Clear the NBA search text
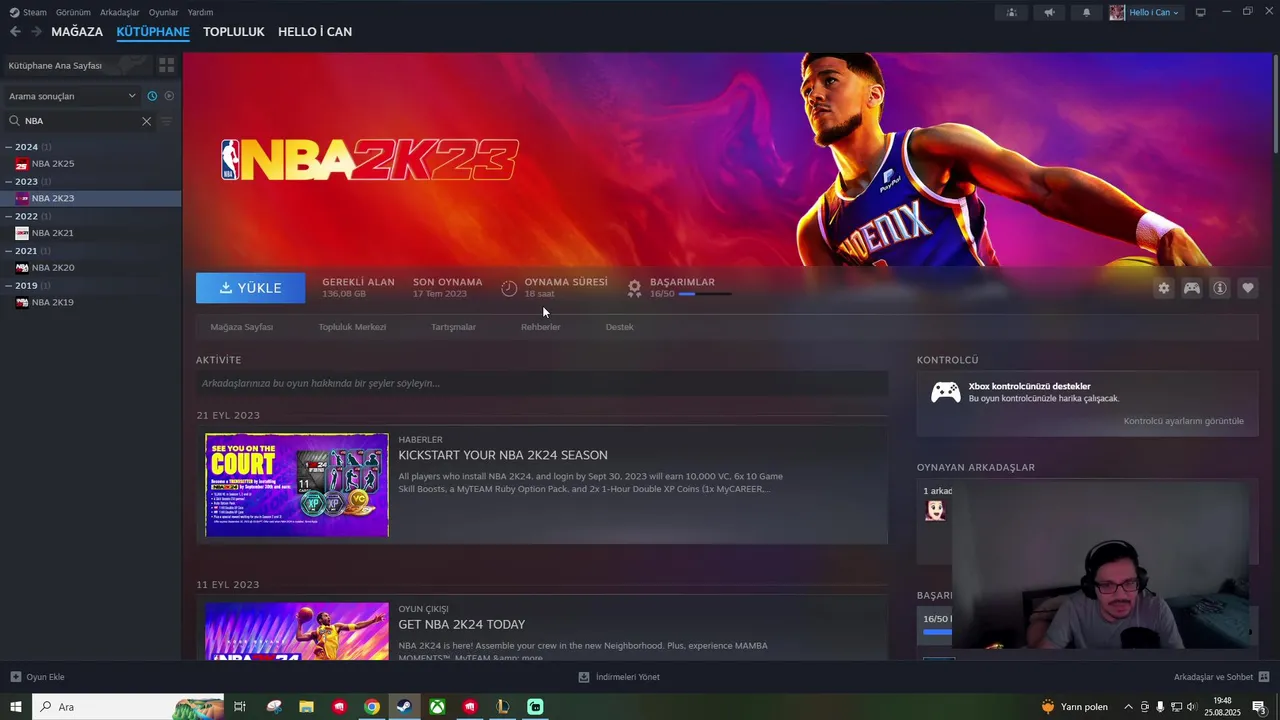 (146, 121)
